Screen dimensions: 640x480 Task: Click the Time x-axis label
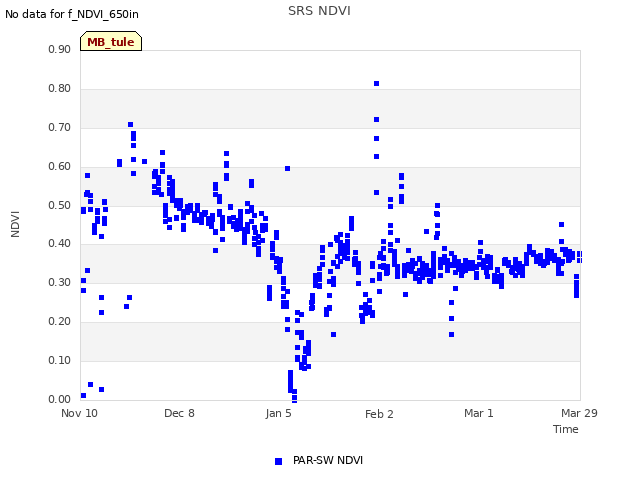(x=565, y=429)
